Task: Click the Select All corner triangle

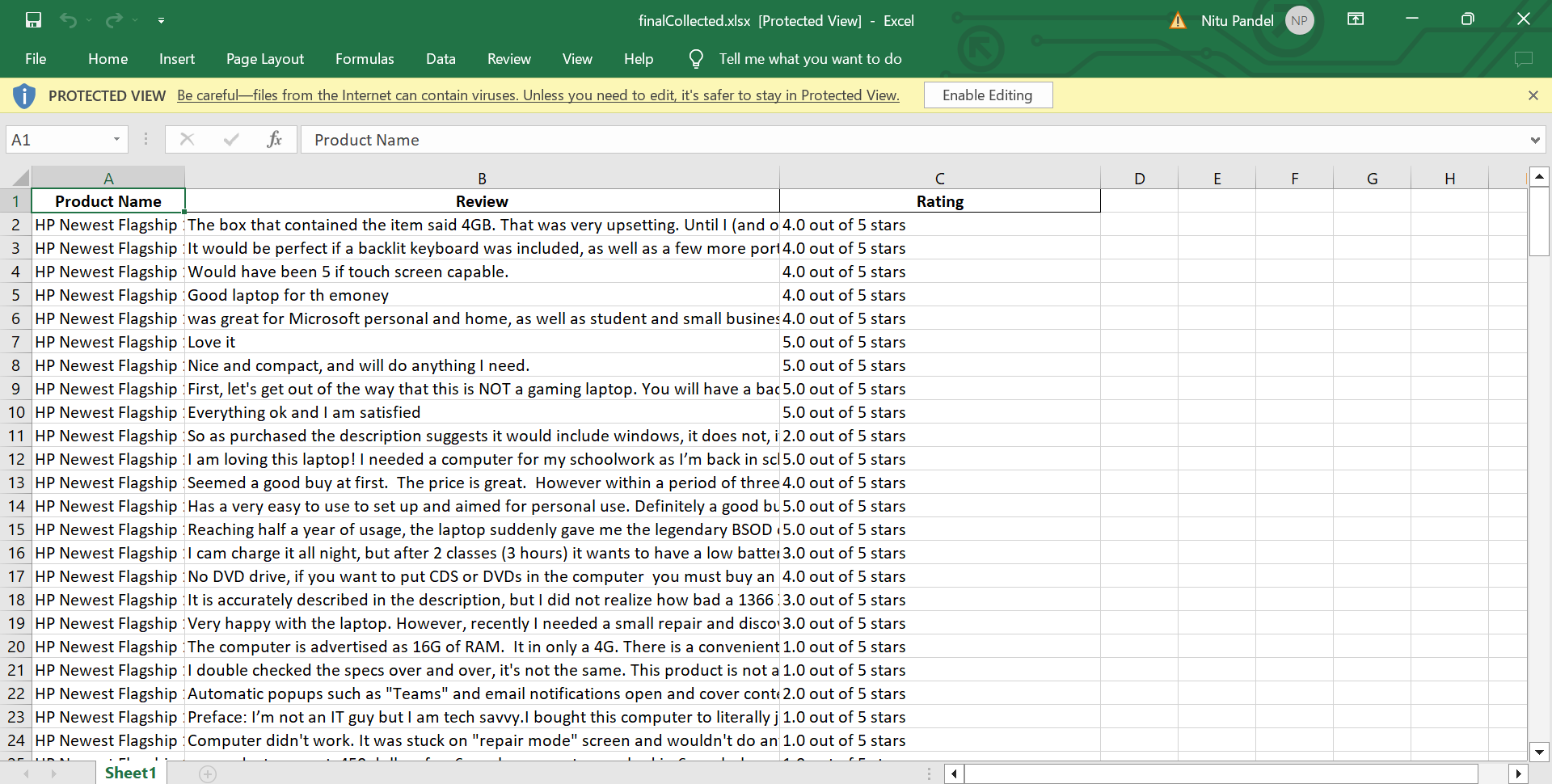Action: coord(20,178)
